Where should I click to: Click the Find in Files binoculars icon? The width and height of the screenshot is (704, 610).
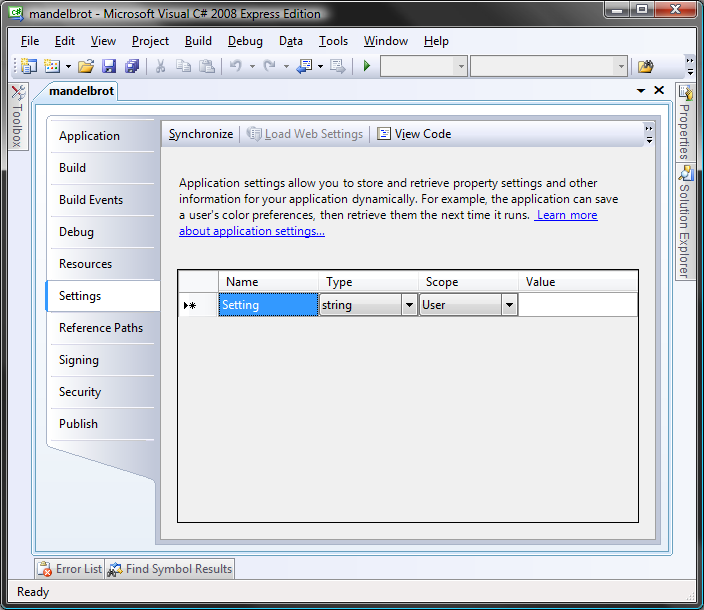pos(646,66)
